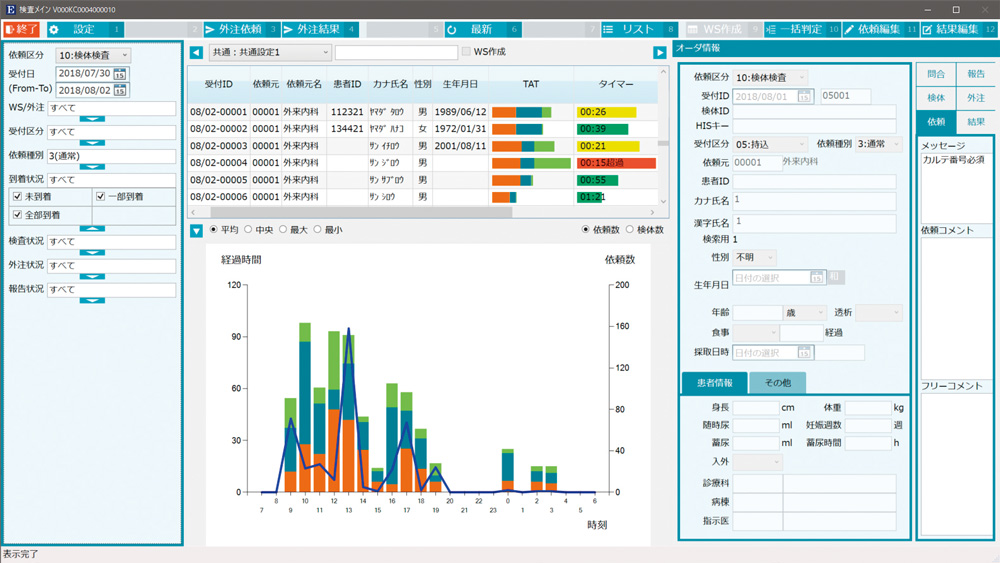Select row with 受付ID 08/02-00004
Screen dimensions: 1000x563
pyautogui.click(x=219, y=162)
